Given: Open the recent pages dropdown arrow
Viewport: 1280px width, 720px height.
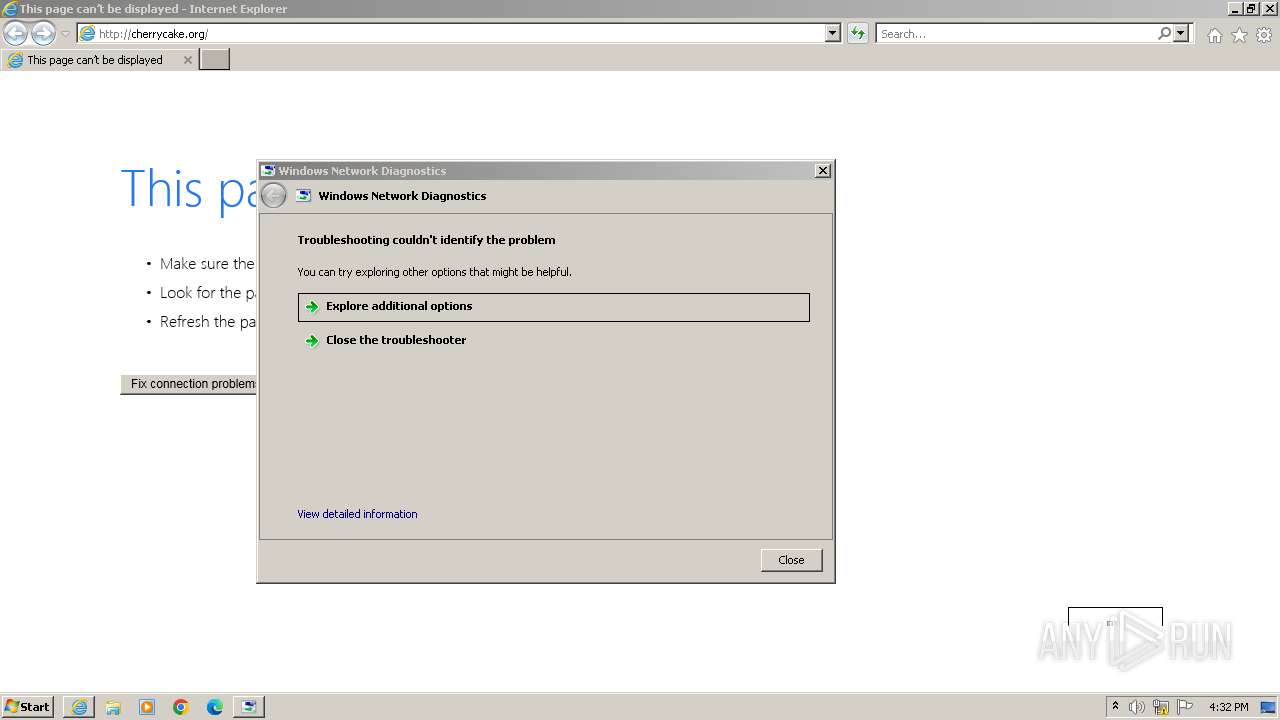Looking at the screenshot, I should [x=65, y=34].
